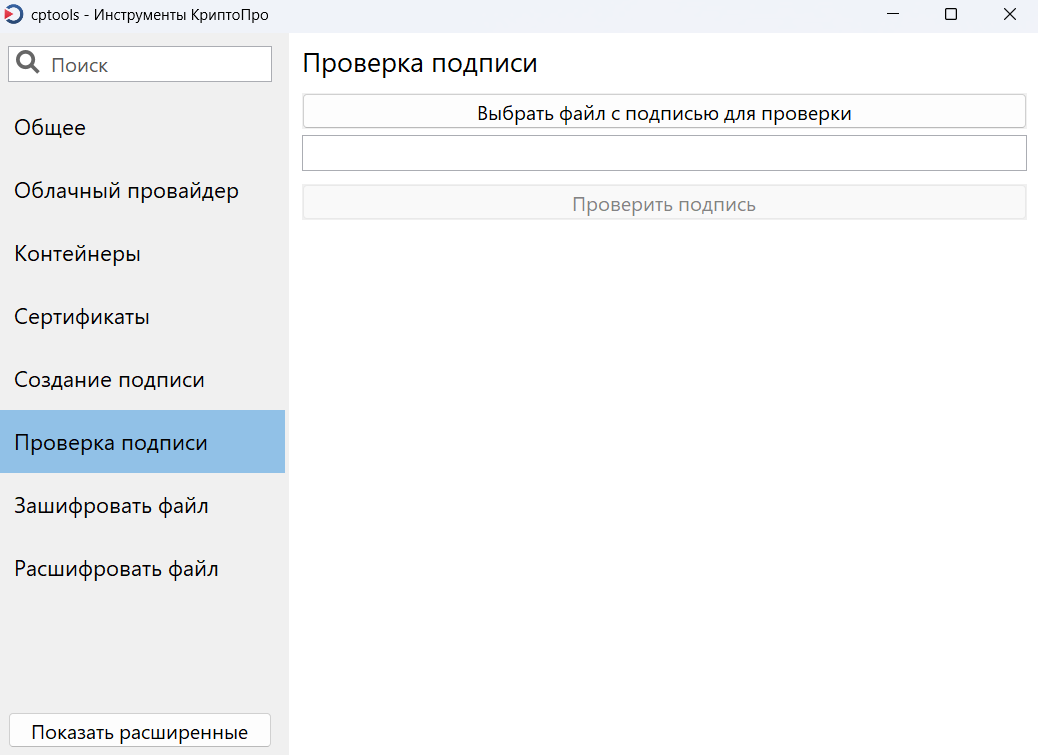Click Показать расширенные button

click(139, 730)
